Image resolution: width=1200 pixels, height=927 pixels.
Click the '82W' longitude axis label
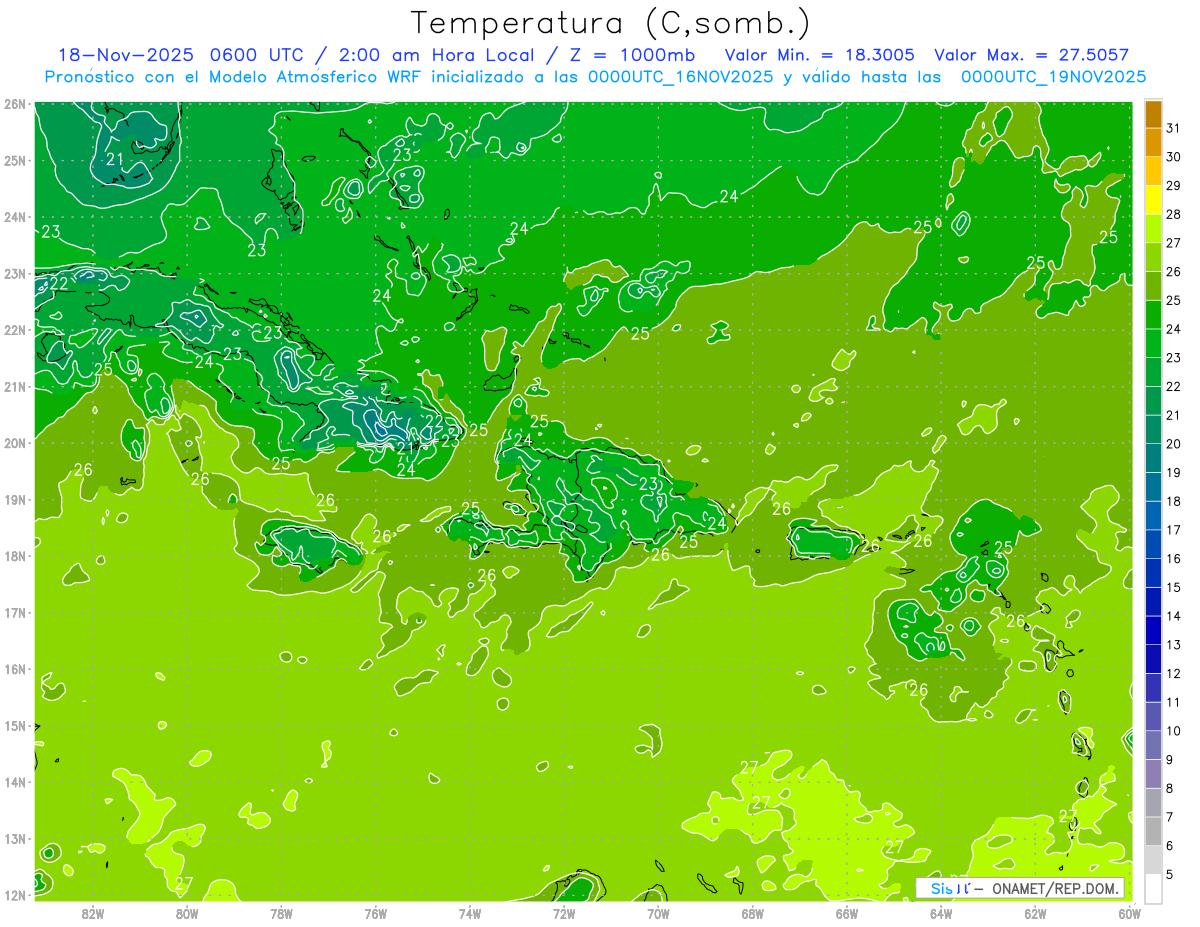[93, 914]
